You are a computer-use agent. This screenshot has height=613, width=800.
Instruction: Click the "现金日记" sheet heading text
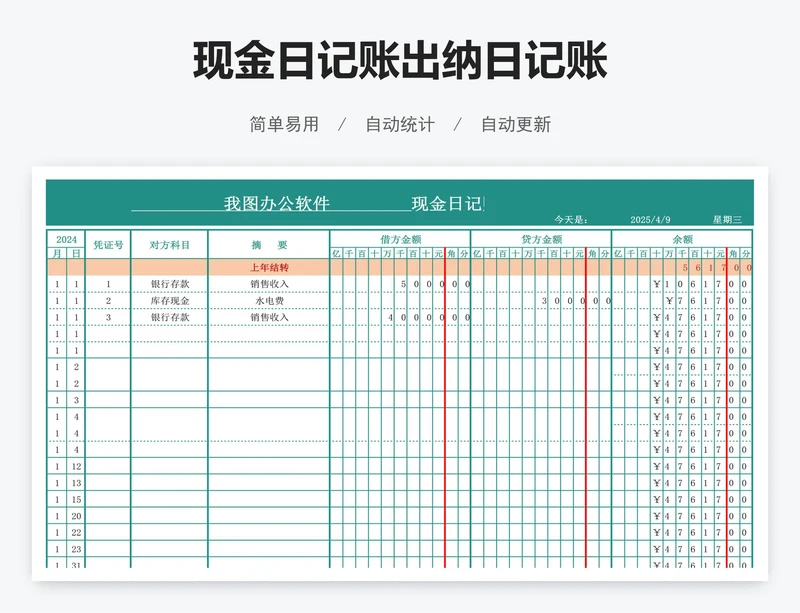coord(447,204)
